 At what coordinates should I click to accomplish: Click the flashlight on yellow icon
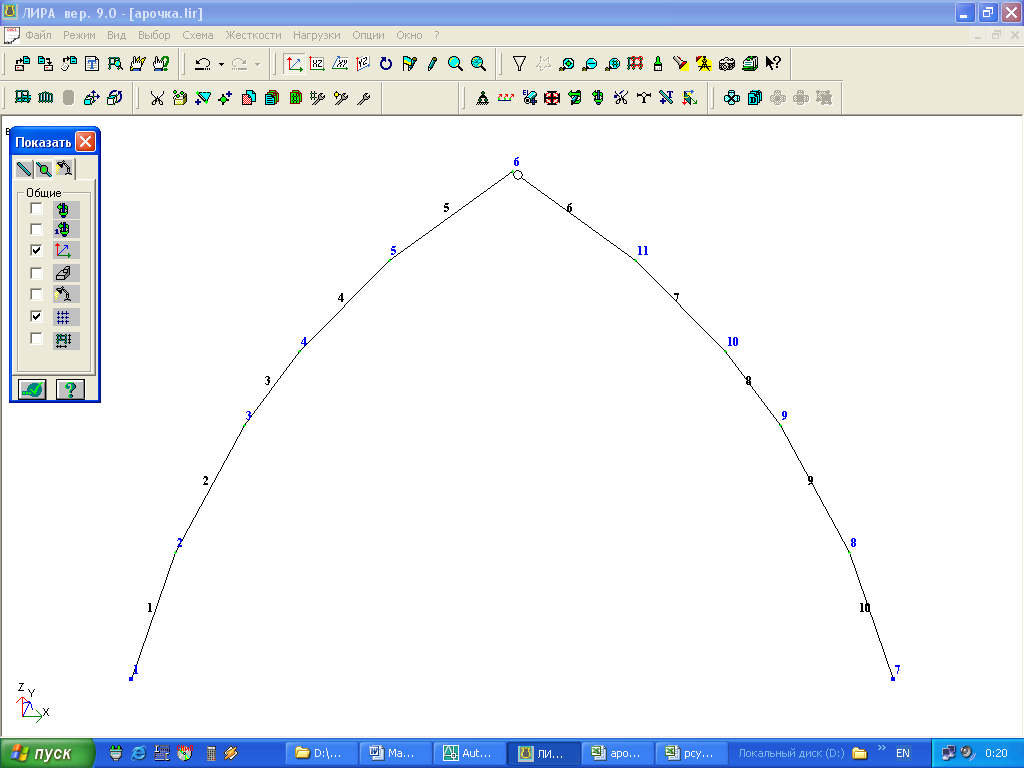(680, 63)
